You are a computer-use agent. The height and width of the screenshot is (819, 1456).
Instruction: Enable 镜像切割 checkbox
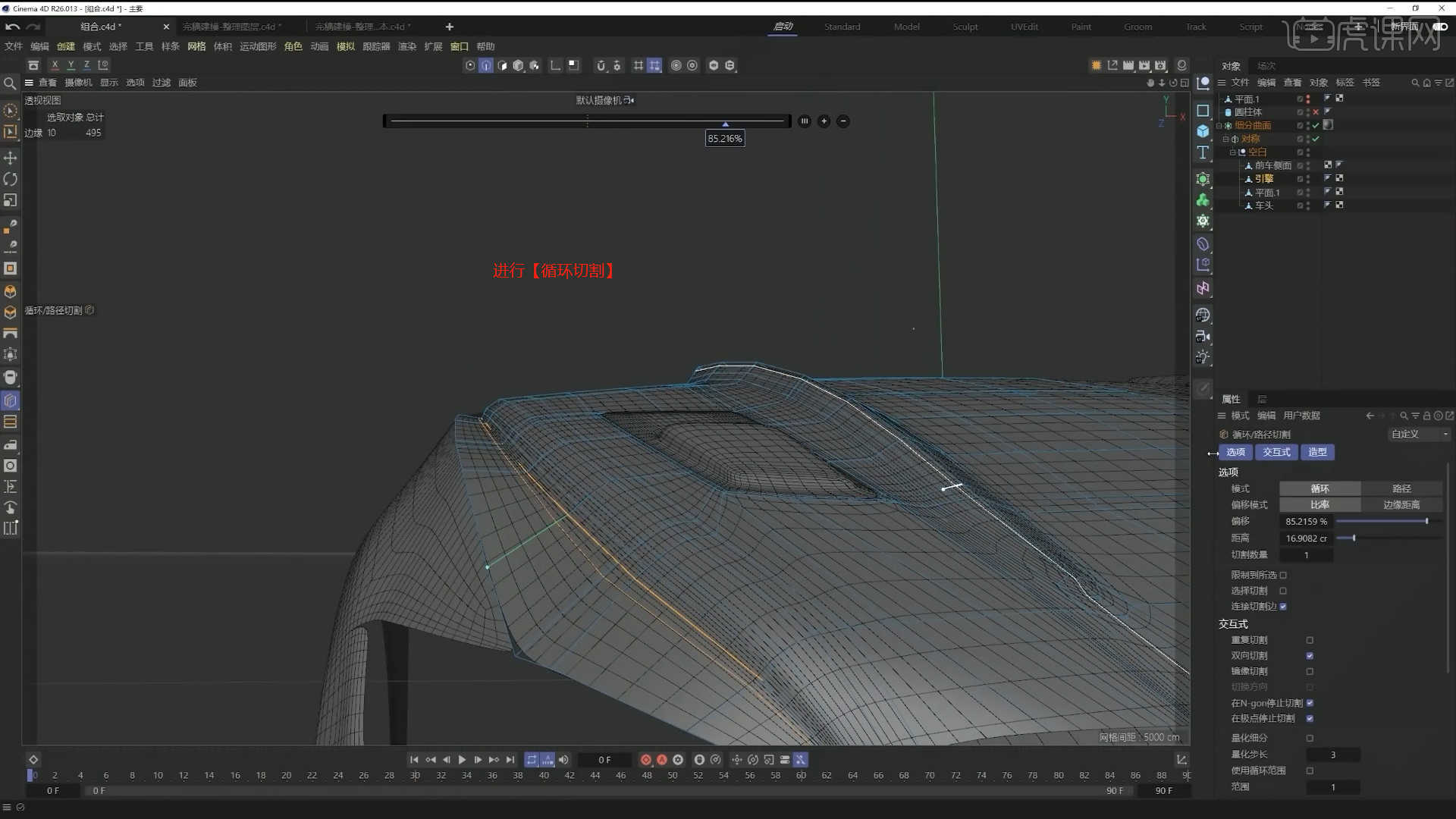click(1310, 672)
